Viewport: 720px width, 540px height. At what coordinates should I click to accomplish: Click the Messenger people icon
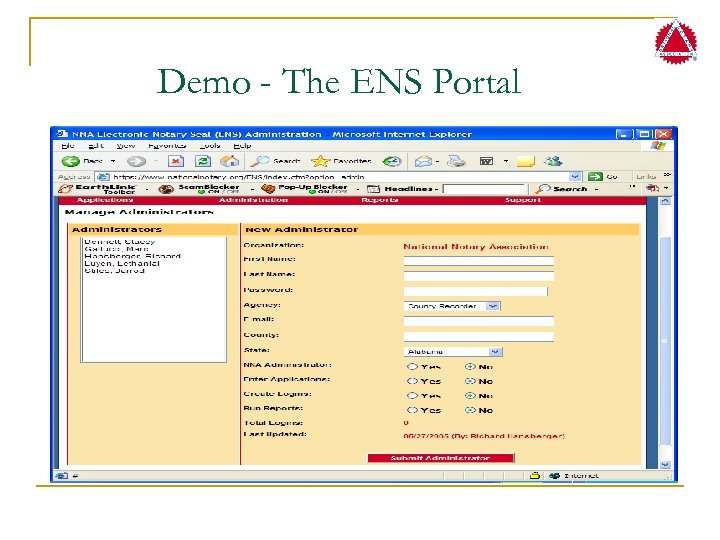[x=553, y=161]
